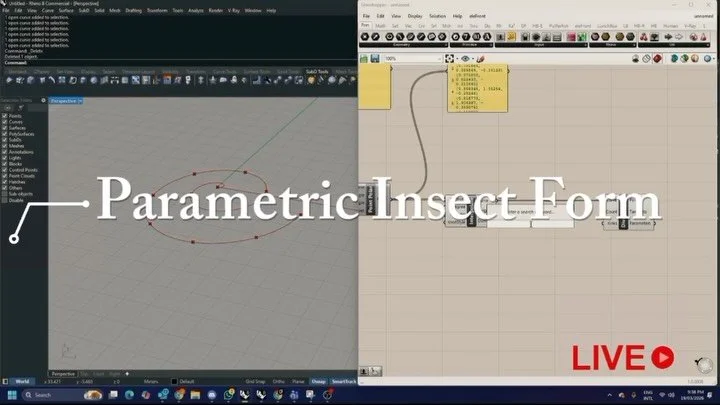Image resolution: width=720 pixels, height=405 pixels.
Task: Click World coordinate system in the status bar
Action: point(22,382)
